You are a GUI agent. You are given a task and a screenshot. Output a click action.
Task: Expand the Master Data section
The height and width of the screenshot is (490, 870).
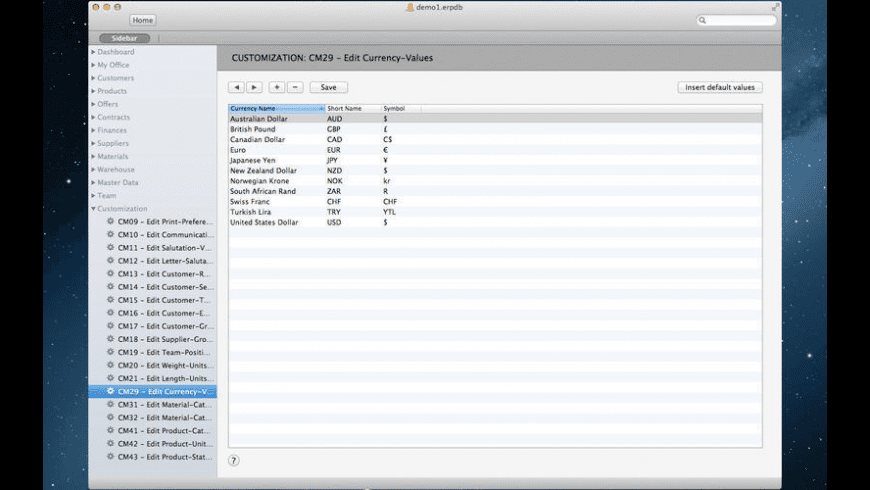(93, 183)
